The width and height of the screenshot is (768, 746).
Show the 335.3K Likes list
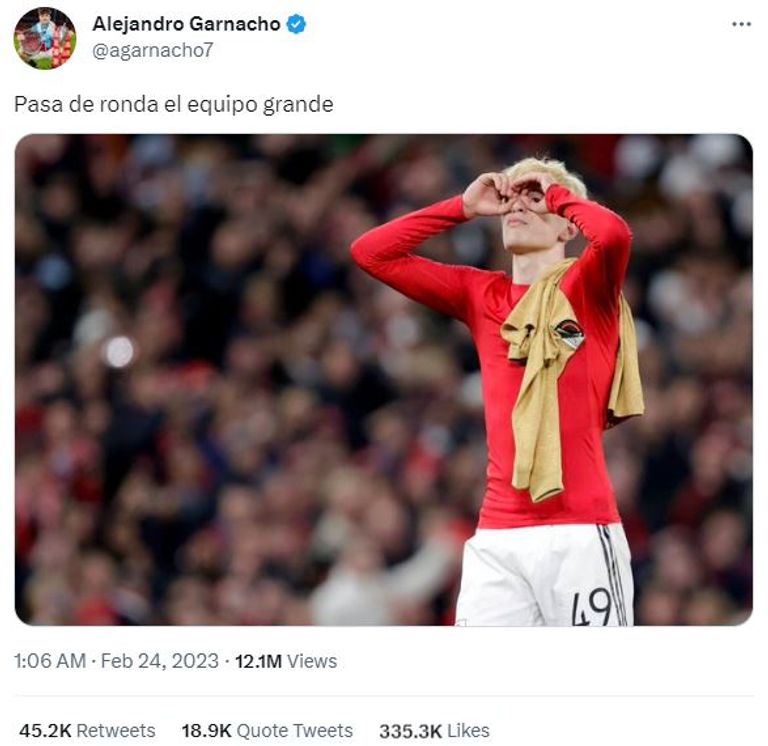coord(434,730)
